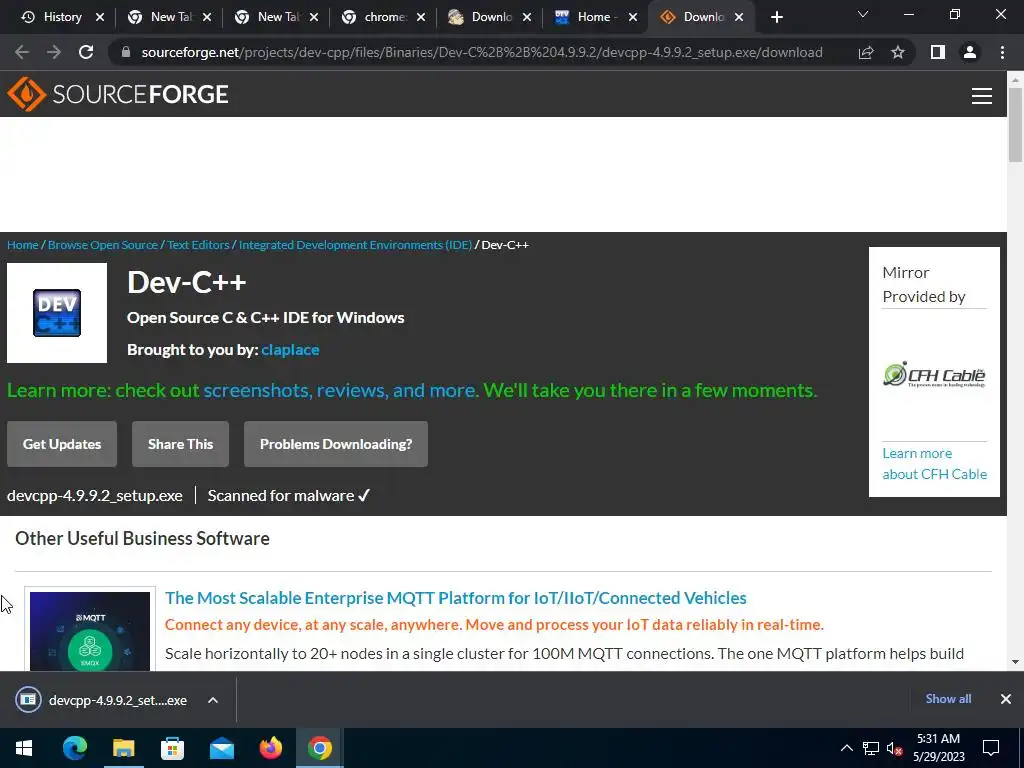Open the Windows Start menu
1024x768 pixels.
pyautogui.click(x=24, y=748)
